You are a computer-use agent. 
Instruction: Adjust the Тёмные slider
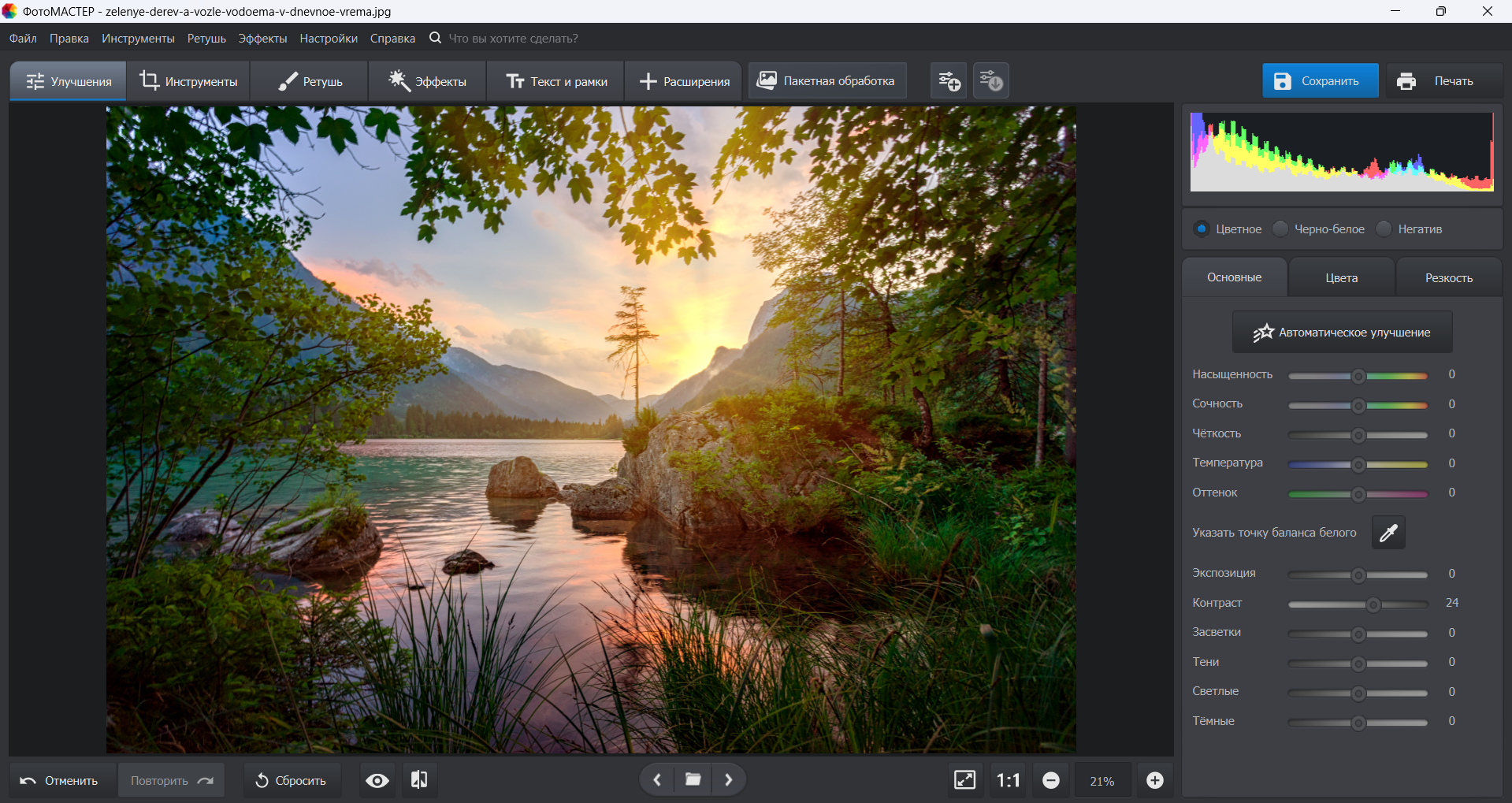click(1358, 723)
